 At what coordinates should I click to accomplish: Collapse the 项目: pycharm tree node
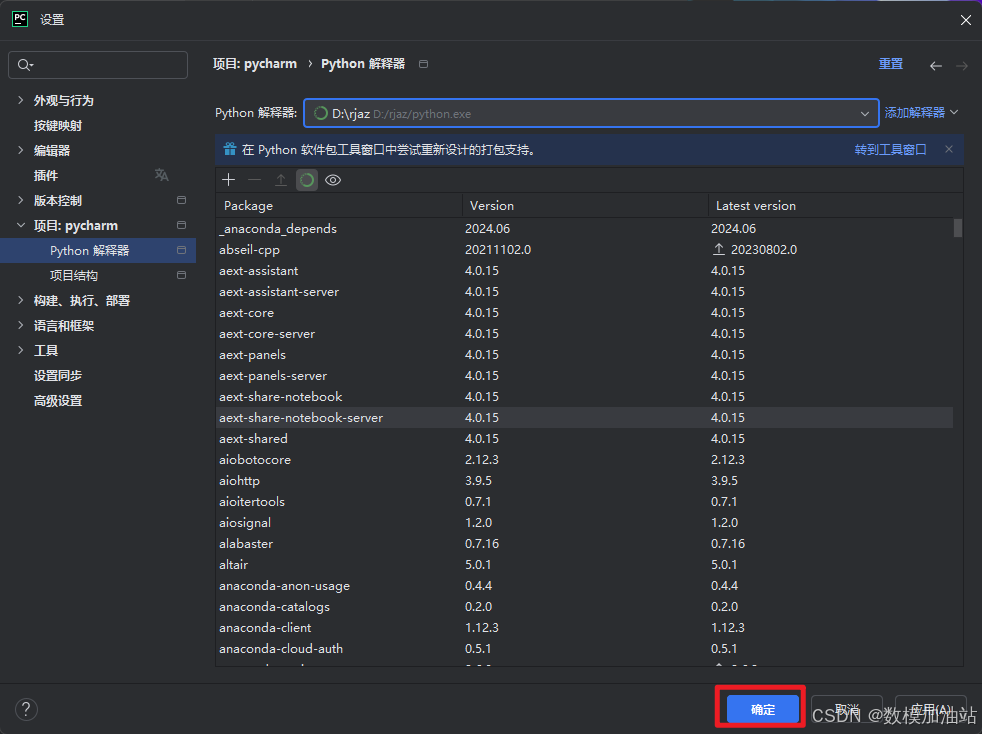[21, 225]
